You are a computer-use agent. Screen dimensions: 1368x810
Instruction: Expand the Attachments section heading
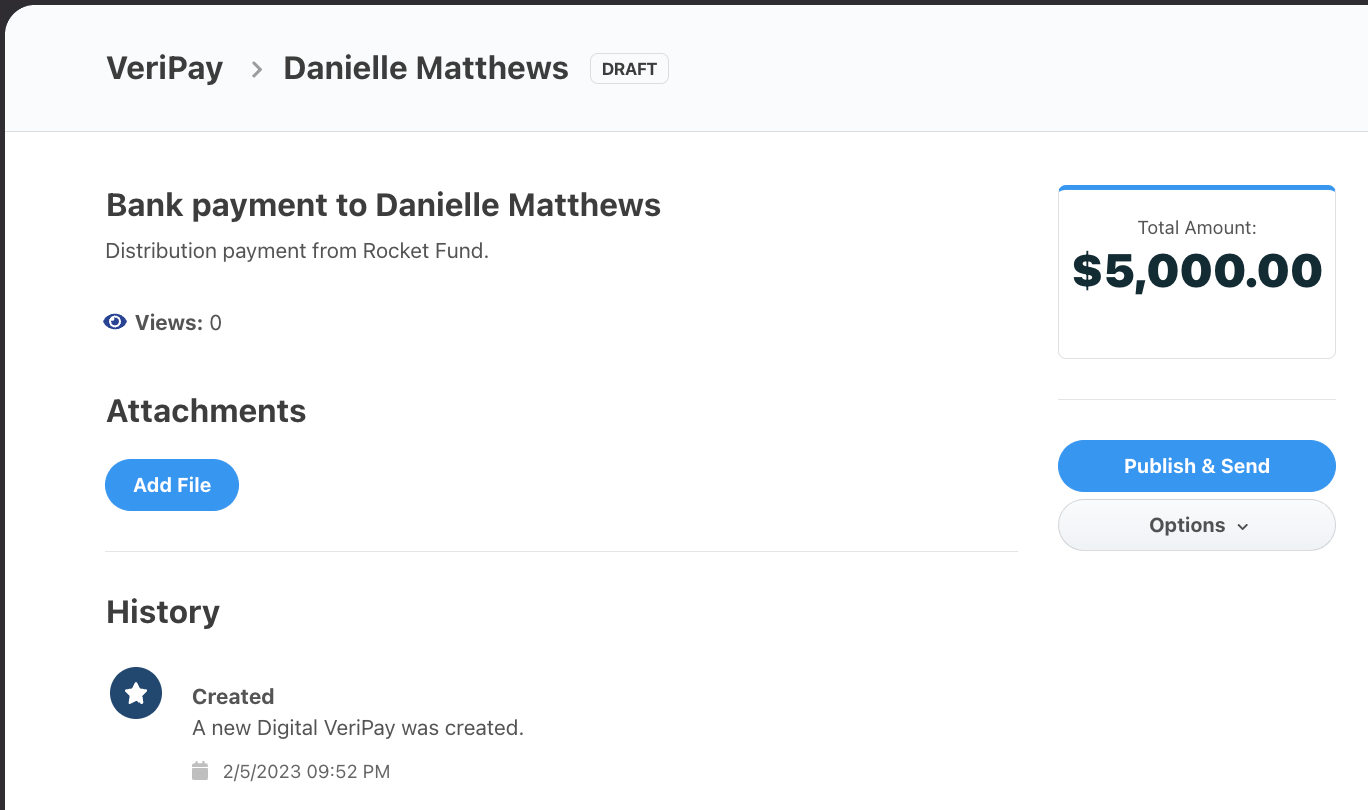[x=205, y=410]
